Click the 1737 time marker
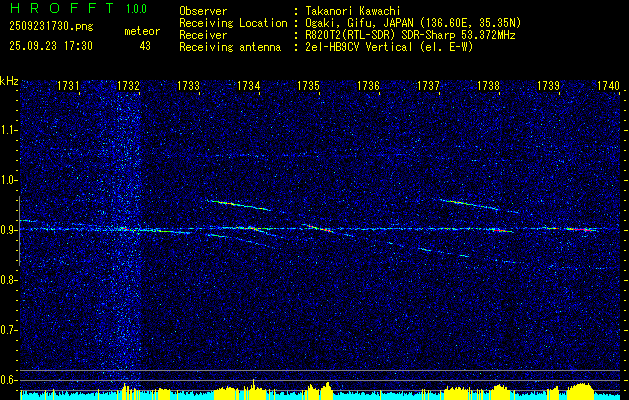This screenshot has height=400, width=629. click(x=428, y=85)
